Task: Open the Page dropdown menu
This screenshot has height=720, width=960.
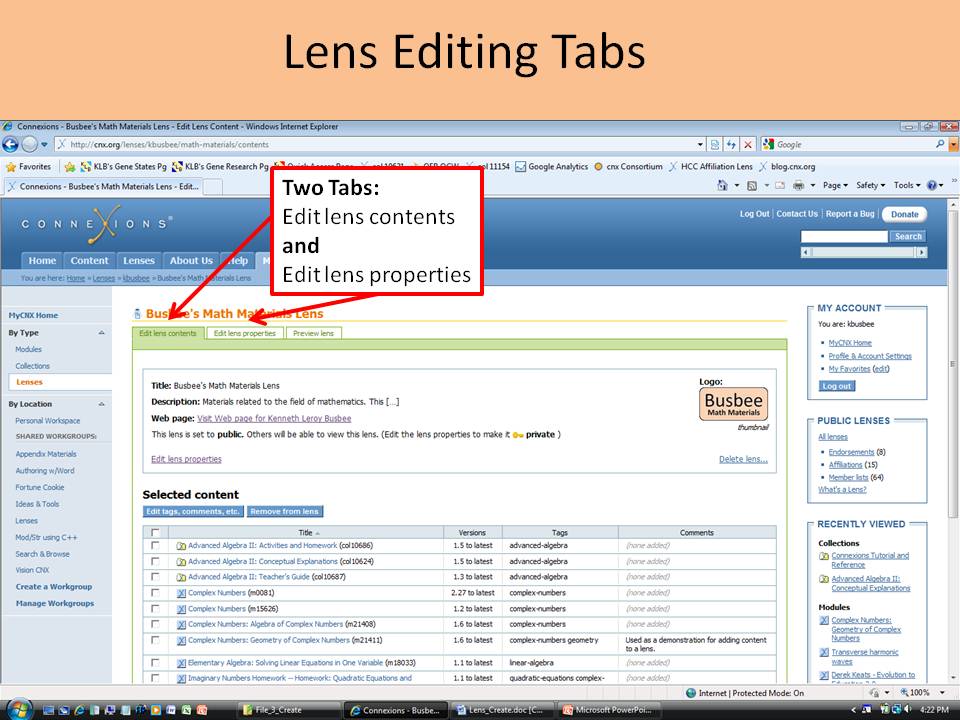Action: click(x=833, y=187)
